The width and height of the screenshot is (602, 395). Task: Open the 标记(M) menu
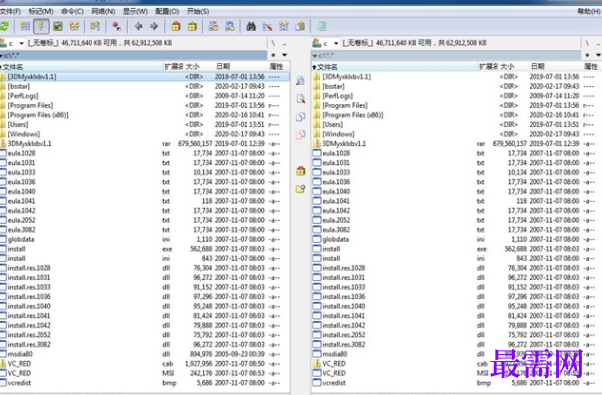tap(41, 12)
